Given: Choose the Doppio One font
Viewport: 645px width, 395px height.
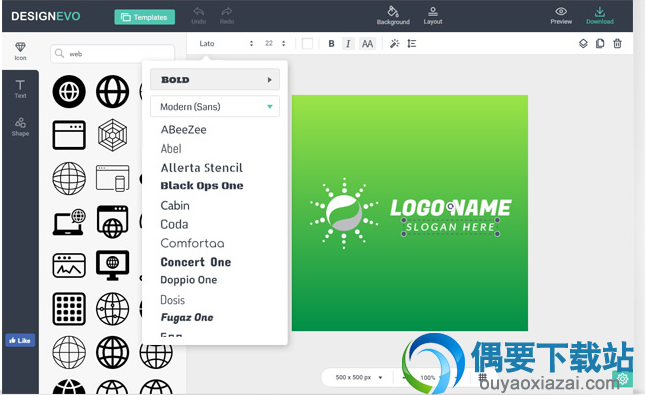Looking at the screenshot, I should click(x=188, y=280).
